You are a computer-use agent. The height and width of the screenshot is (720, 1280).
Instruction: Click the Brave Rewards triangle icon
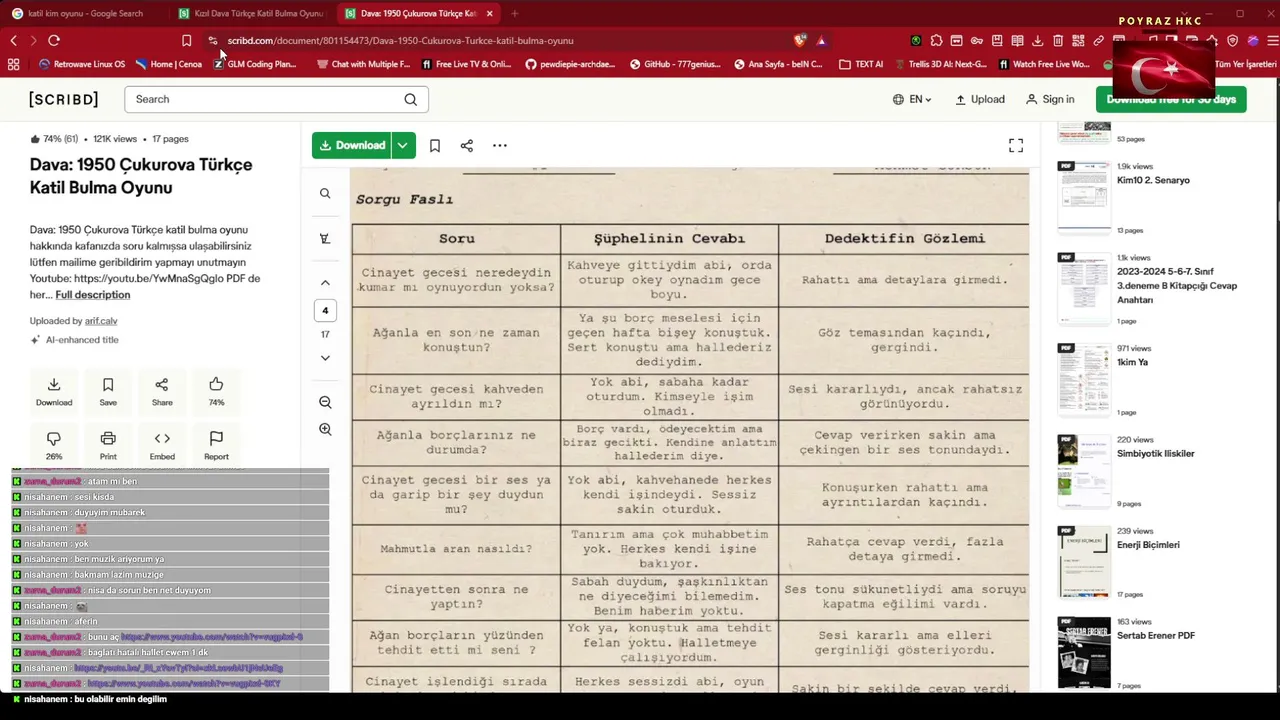(x=821, y=41)
